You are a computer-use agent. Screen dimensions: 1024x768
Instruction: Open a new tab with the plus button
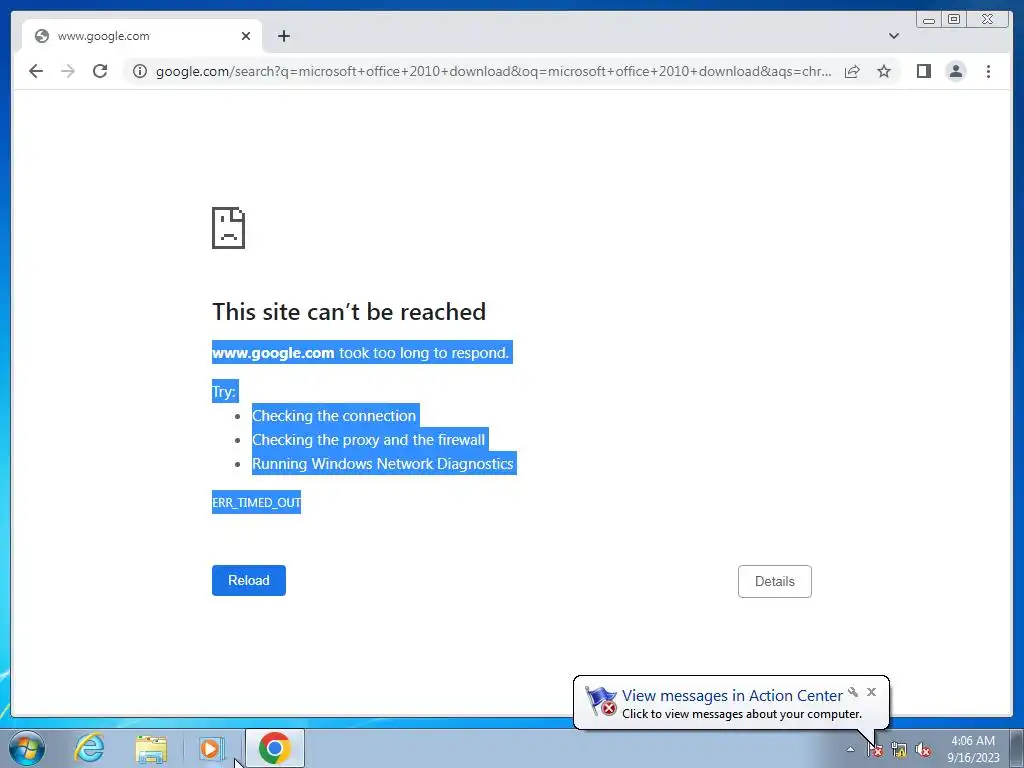(x=283, y=36)
